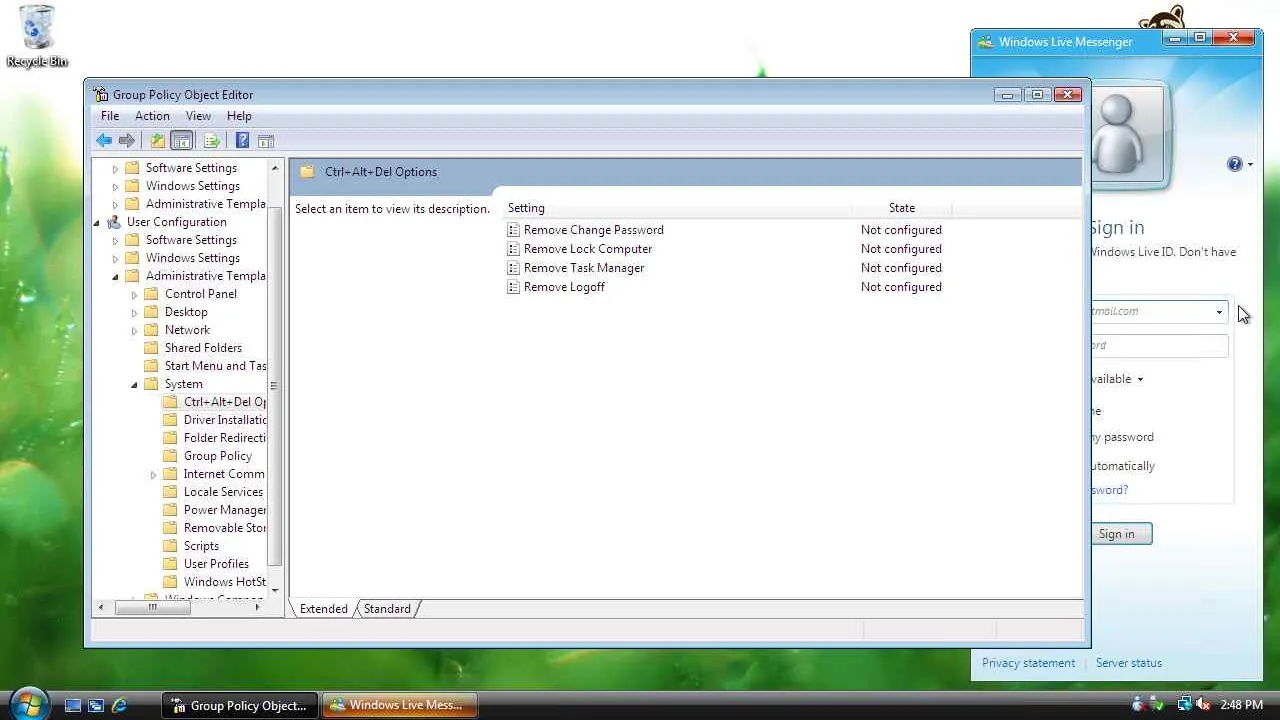This screenshot has width=1280, height=720.
Task: Switch to the Standard tab
Action: pos(387,609)
